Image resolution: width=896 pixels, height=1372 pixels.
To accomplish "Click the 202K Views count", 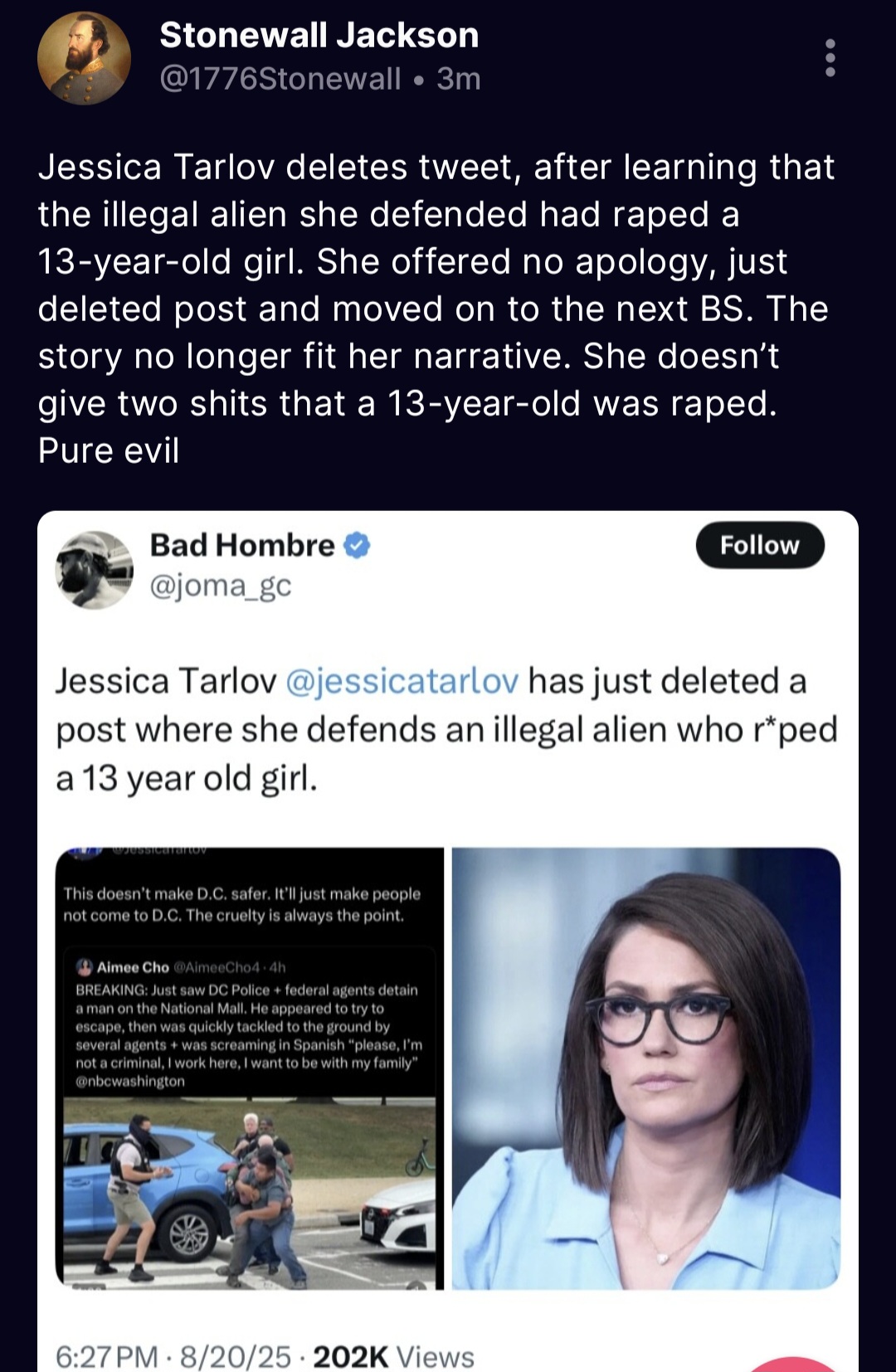I will (x=393, y=1356).
